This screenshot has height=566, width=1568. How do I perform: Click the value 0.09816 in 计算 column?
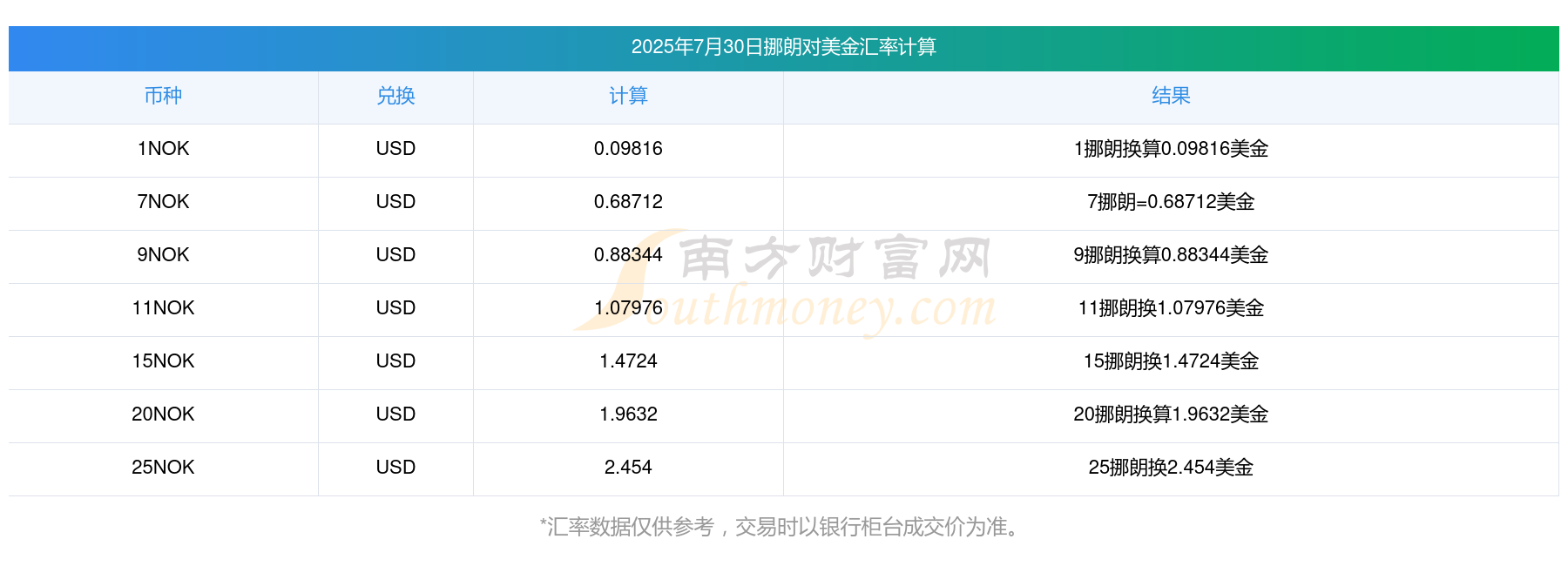coord(628,149)
